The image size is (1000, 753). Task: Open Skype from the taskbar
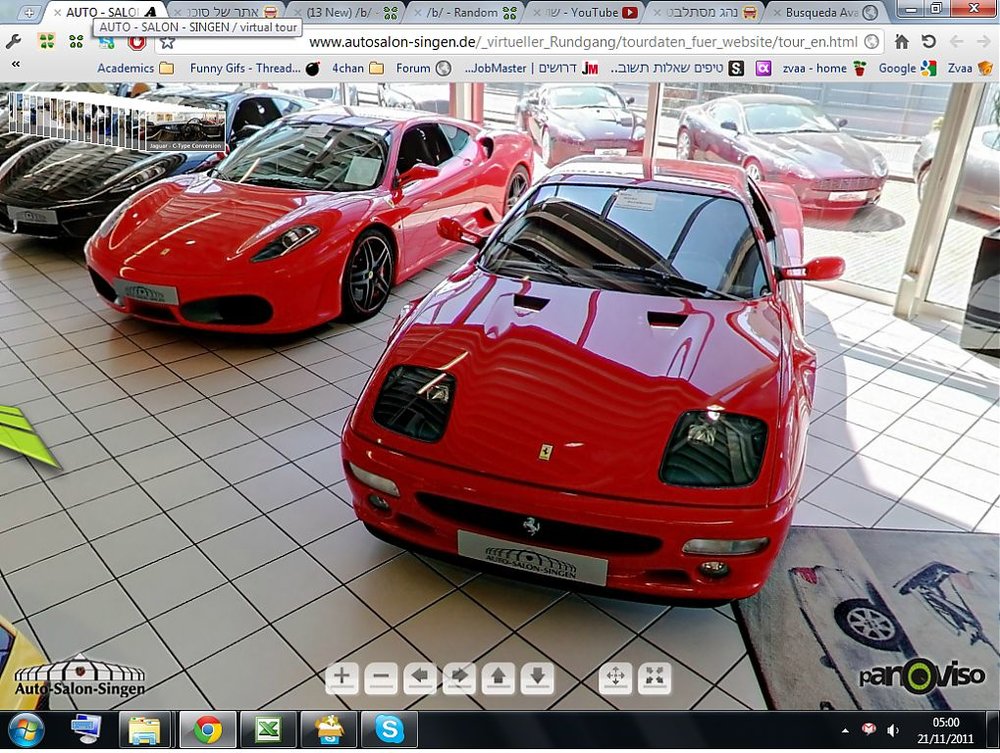click(x=389, y=729)
